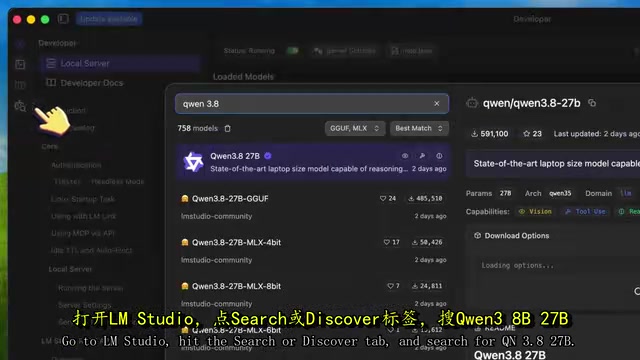Screen dimensions: 640x360
Task: Select the Qwen3.8 27B staff pick result
Action: (x=313, y=162)
